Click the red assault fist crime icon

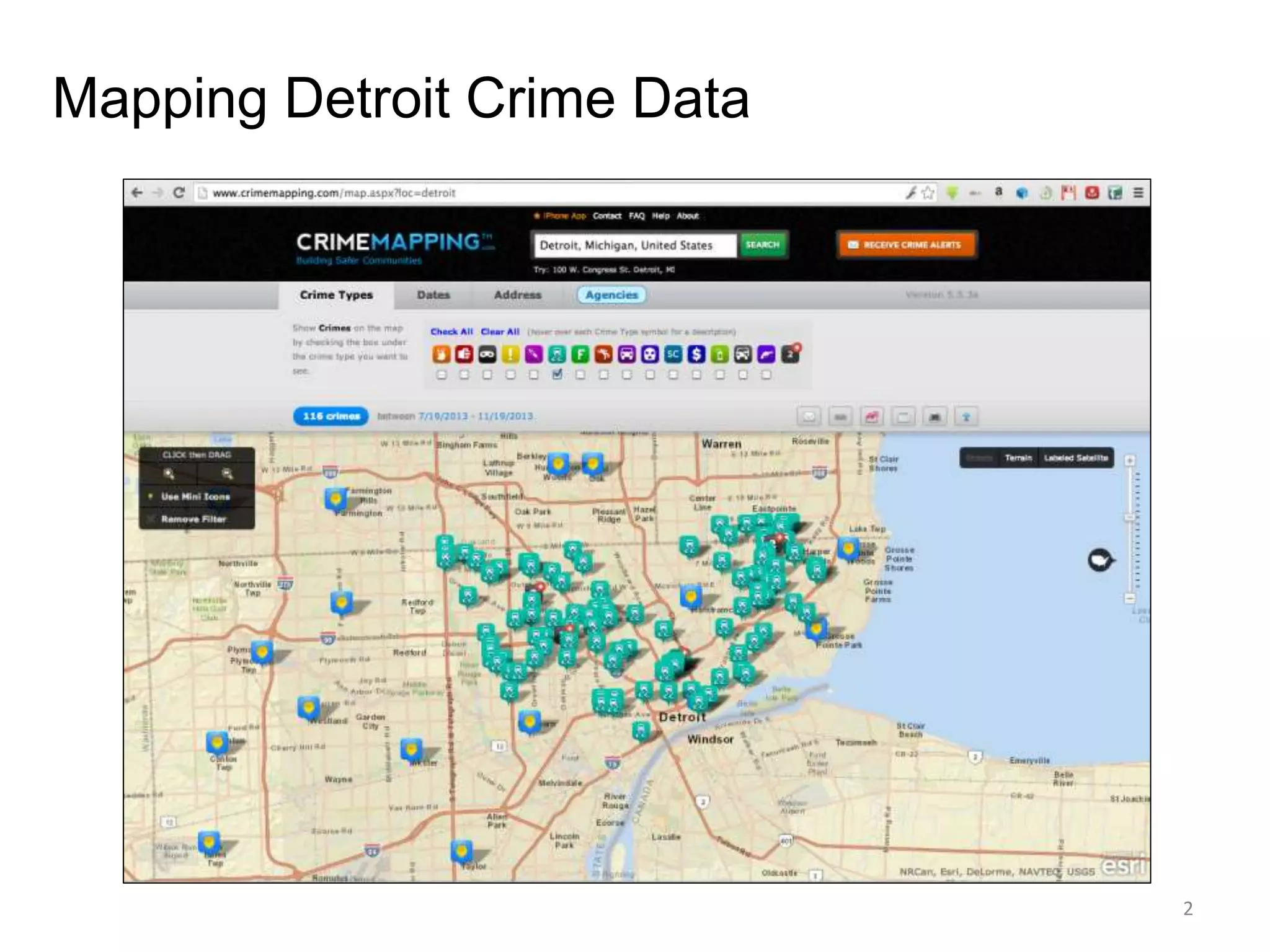[x=464, y=354]
